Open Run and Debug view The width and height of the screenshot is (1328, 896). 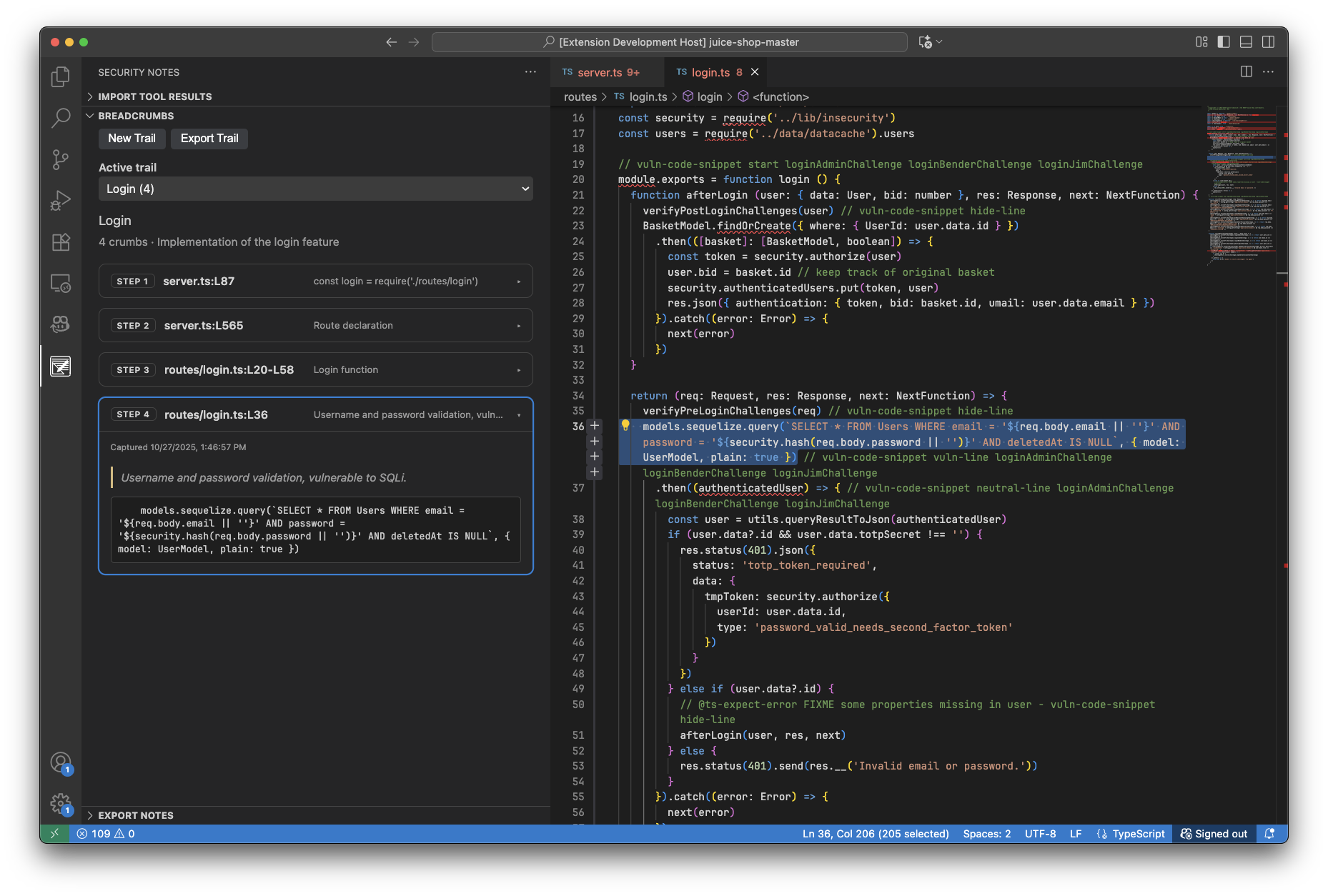tap(61, 201)
